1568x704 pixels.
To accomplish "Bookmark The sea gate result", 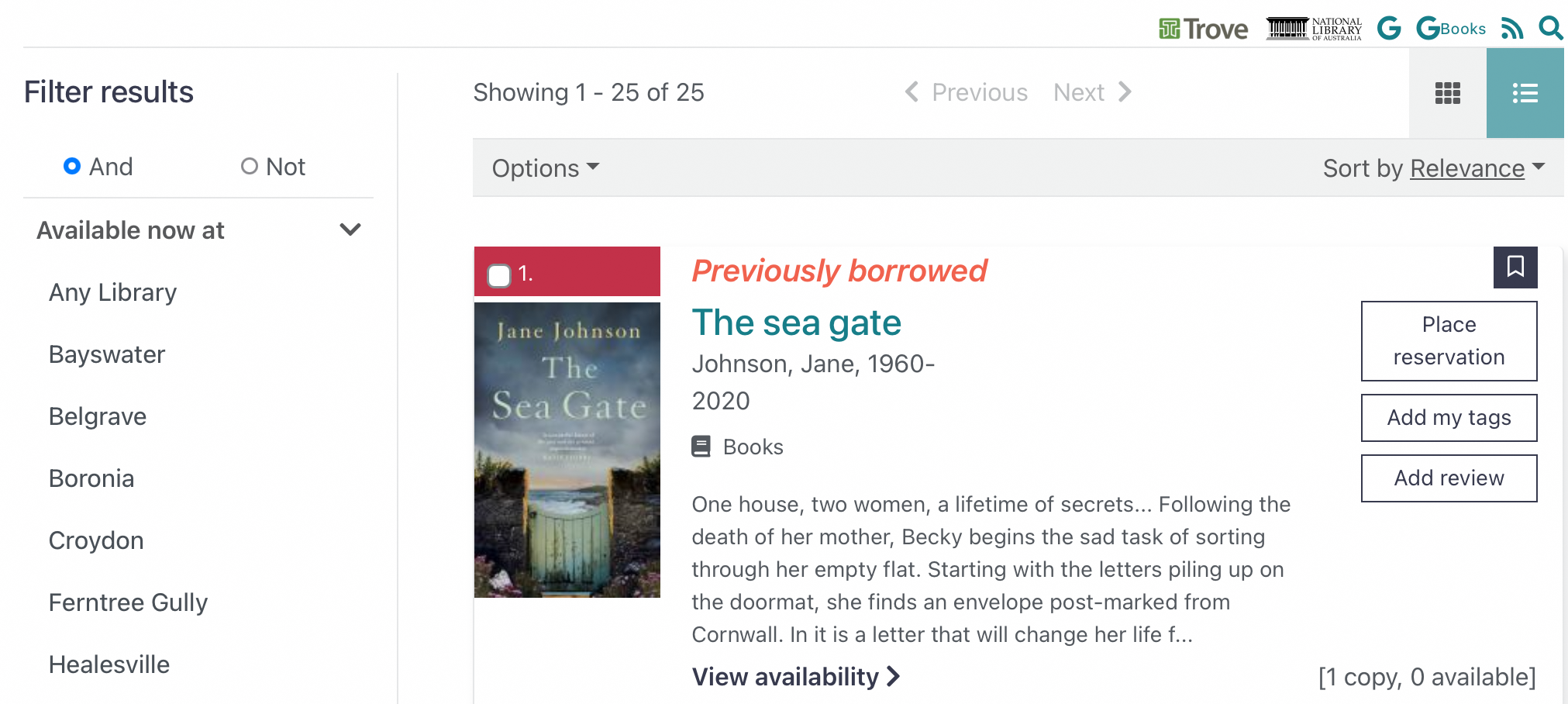I will pyautogui.click(x=1515, y=267).
